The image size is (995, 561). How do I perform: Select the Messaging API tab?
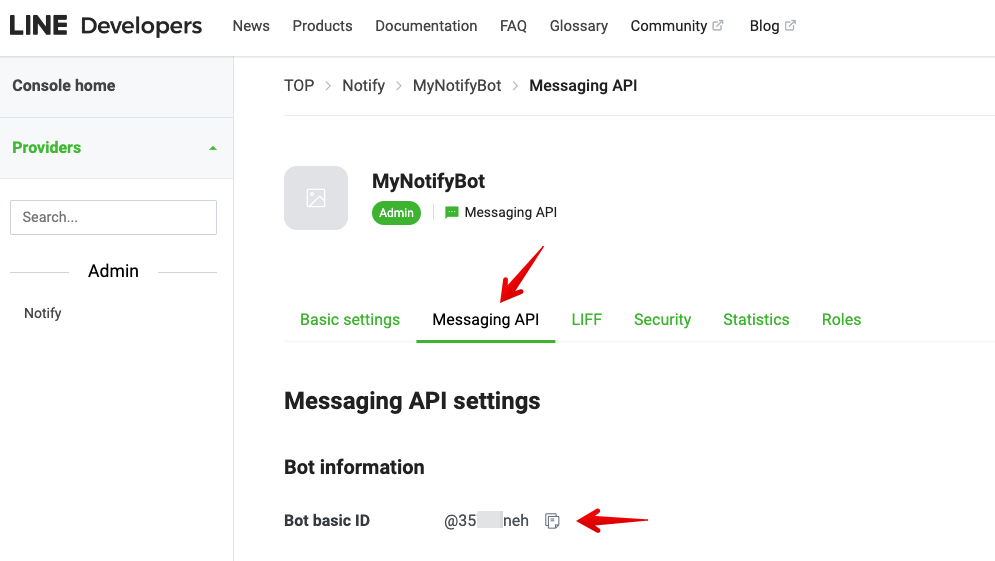[x=485, y=319]
